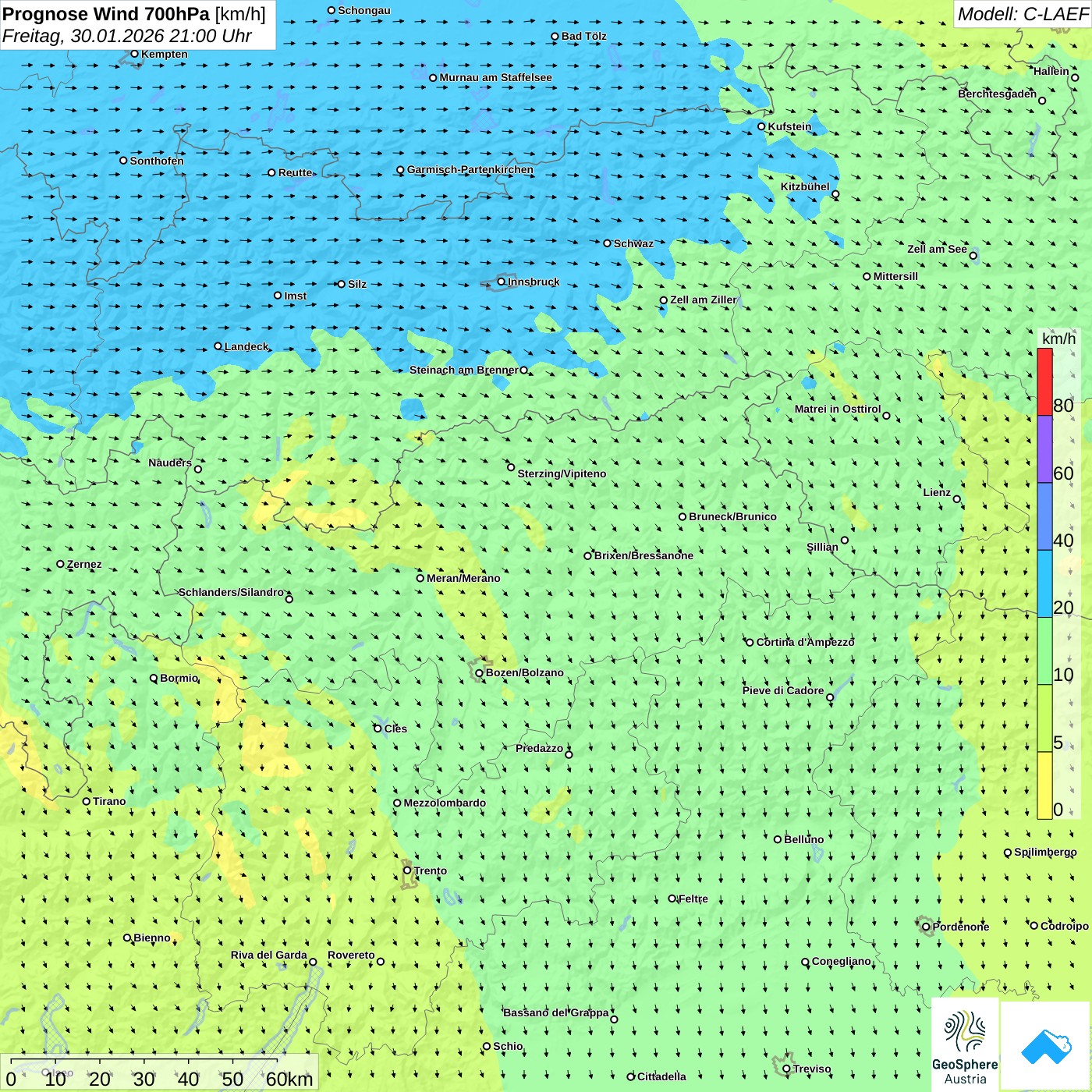Screen dimensions: 1092x1092
Task: Click the green 10 km/h legend color
Action: [x=1044, y=651]
